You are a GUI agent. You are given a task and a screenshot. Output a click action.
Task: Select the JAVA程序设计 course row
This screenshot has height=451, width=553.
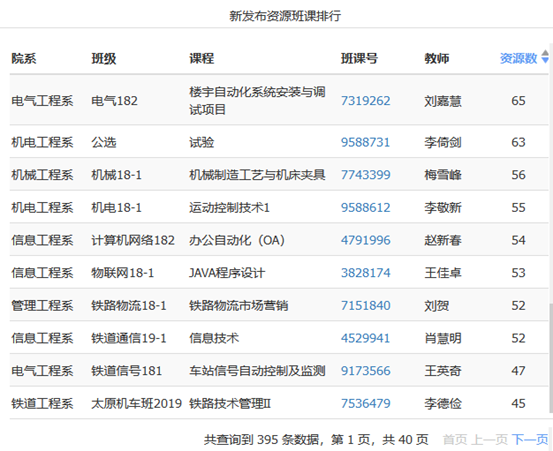tap(279, 273)
